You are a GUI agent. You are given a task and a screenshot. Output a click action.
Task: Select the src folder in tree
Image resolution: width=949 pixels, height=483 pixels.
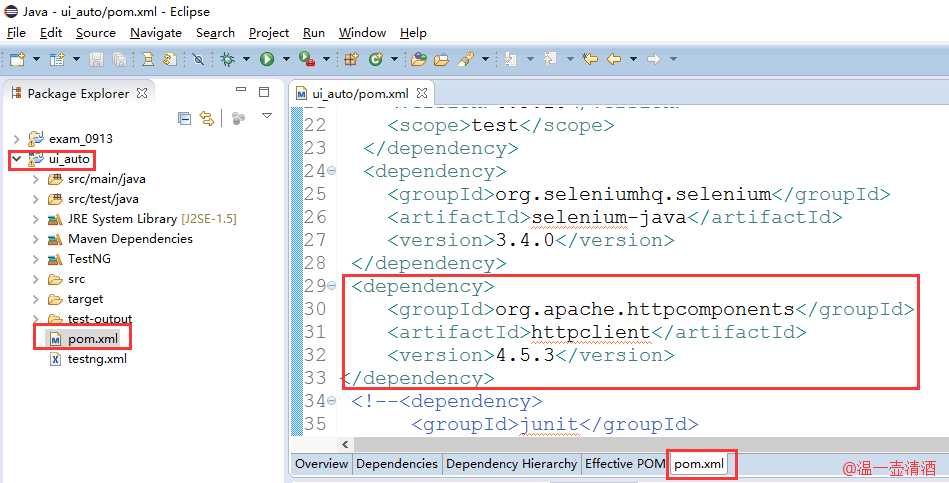pos(76,279)
